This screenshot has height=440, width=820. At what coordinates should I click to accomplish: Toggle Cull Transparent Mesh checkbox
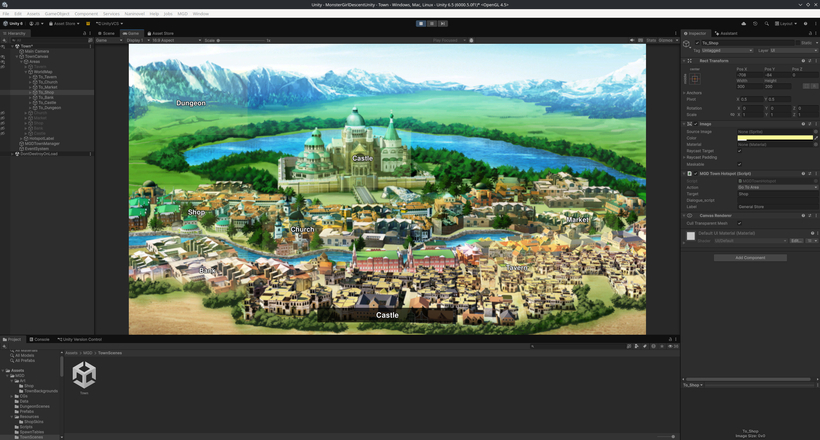739,223
